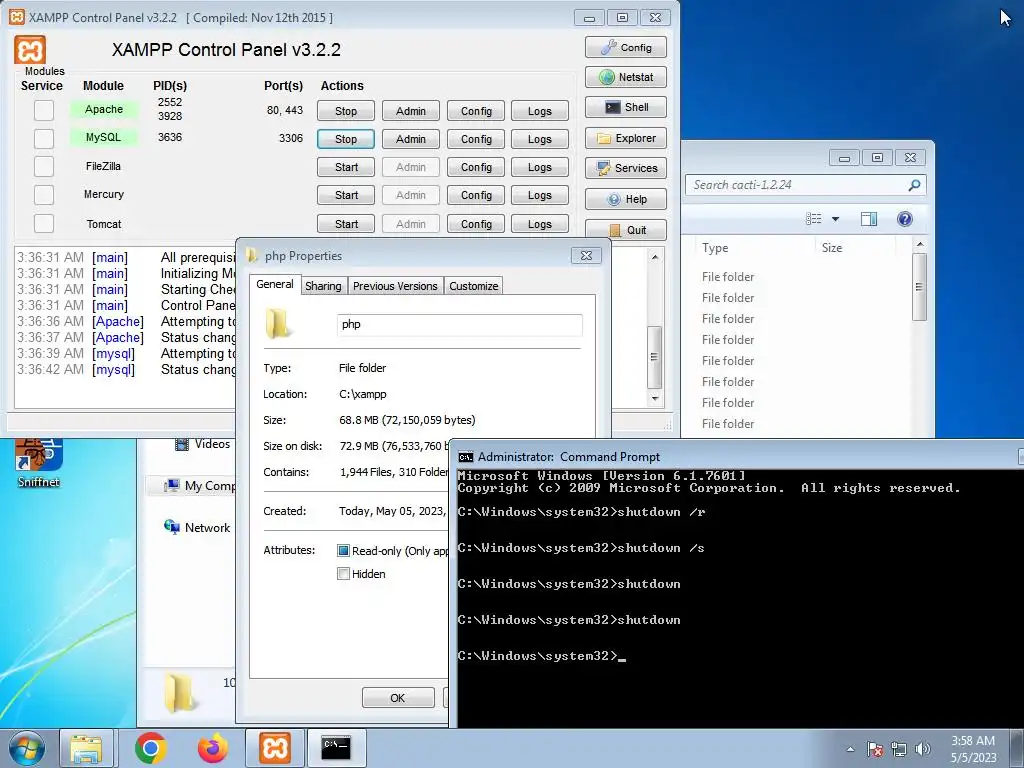Open Services from XAMPP panel
This screenshot has width=1024, height=768.
(x=626, y=168)
